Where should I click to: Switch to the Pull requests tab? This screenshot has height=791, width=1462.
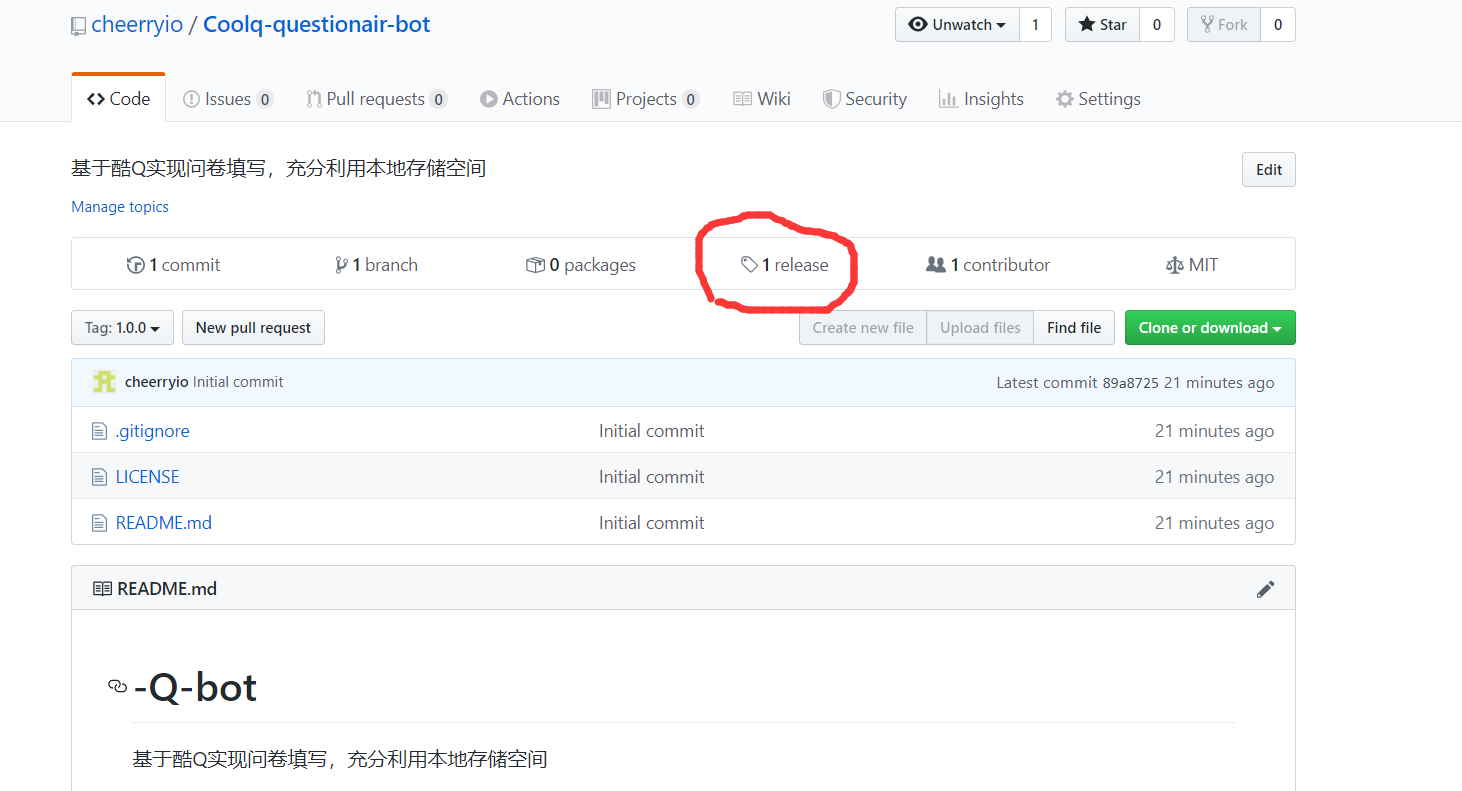376,99
